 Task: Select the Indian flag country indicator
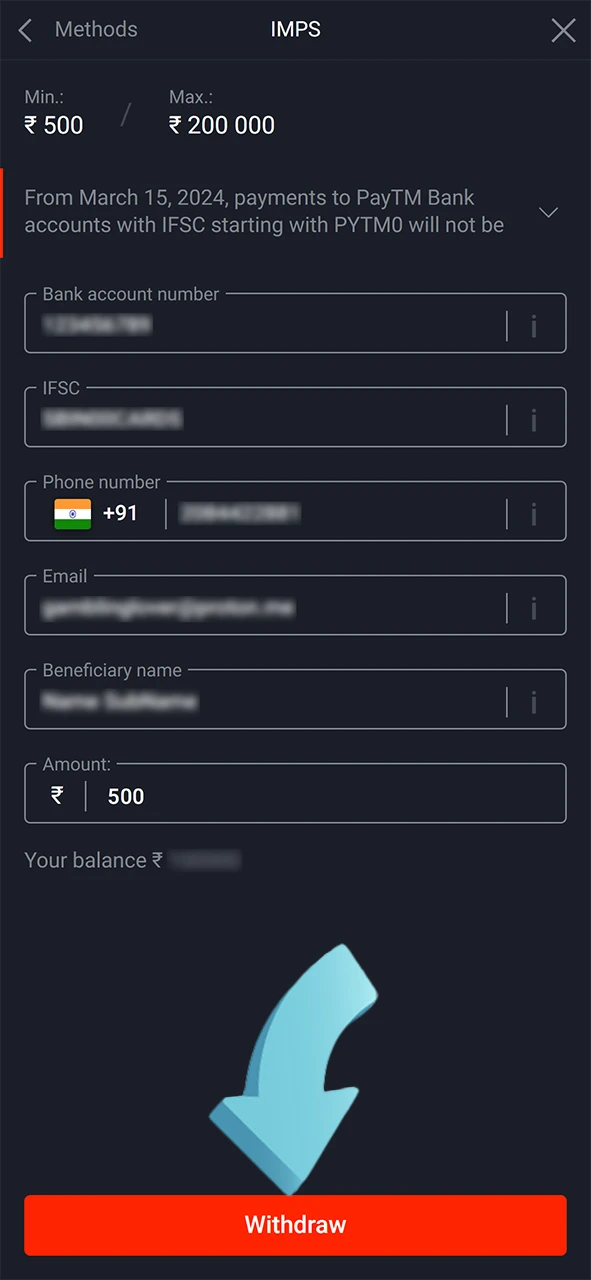[72, 512]
